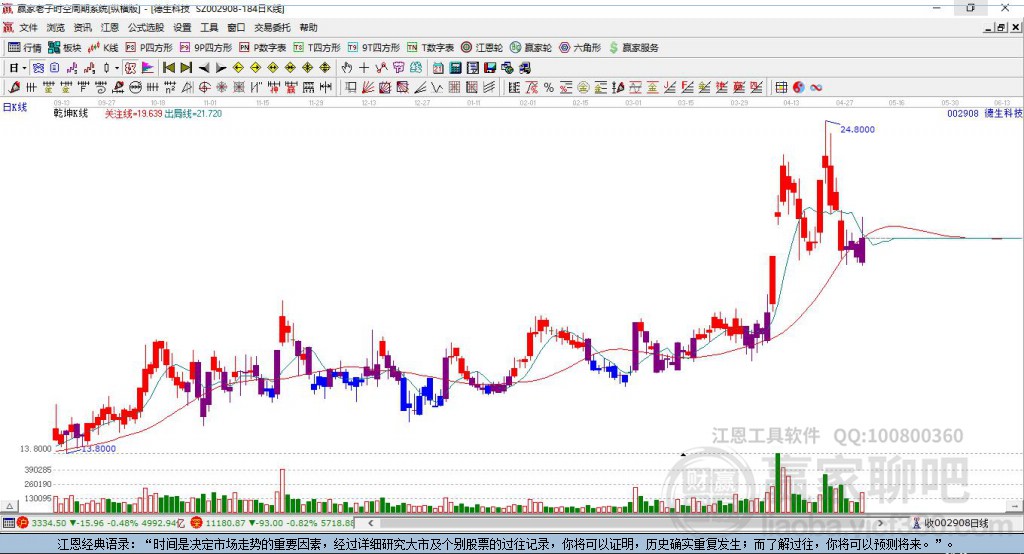Open the P四方形 square tool

point(149,47)
